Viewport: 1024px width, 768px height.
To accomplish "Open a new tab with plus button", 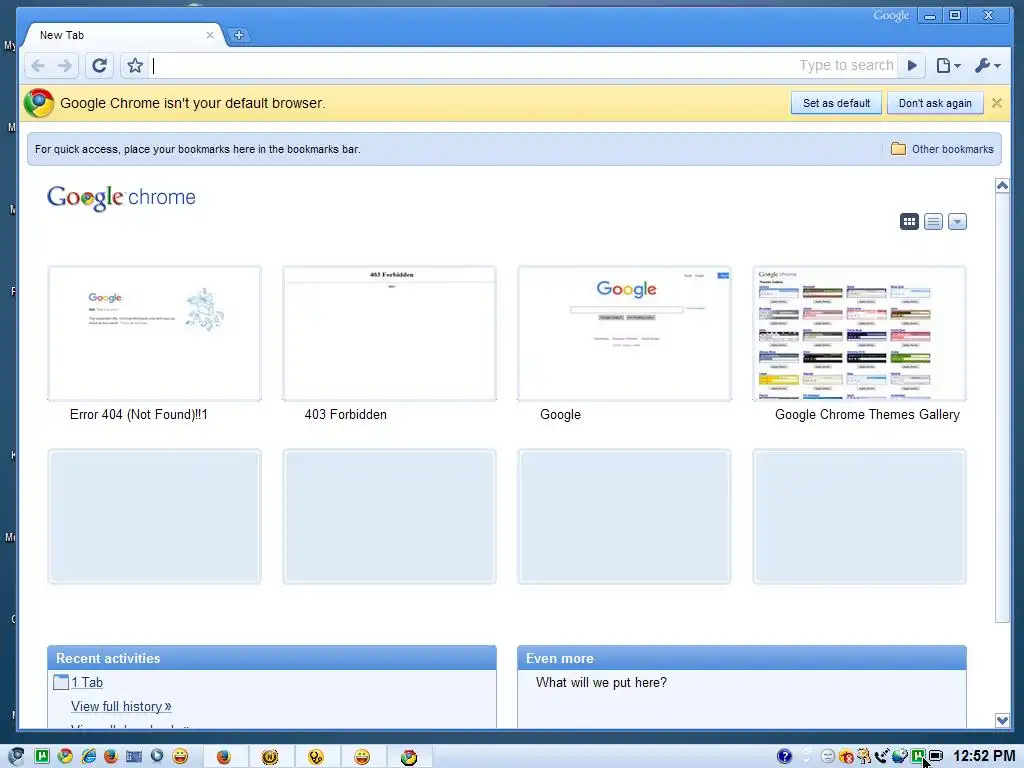I will (238, 35).
